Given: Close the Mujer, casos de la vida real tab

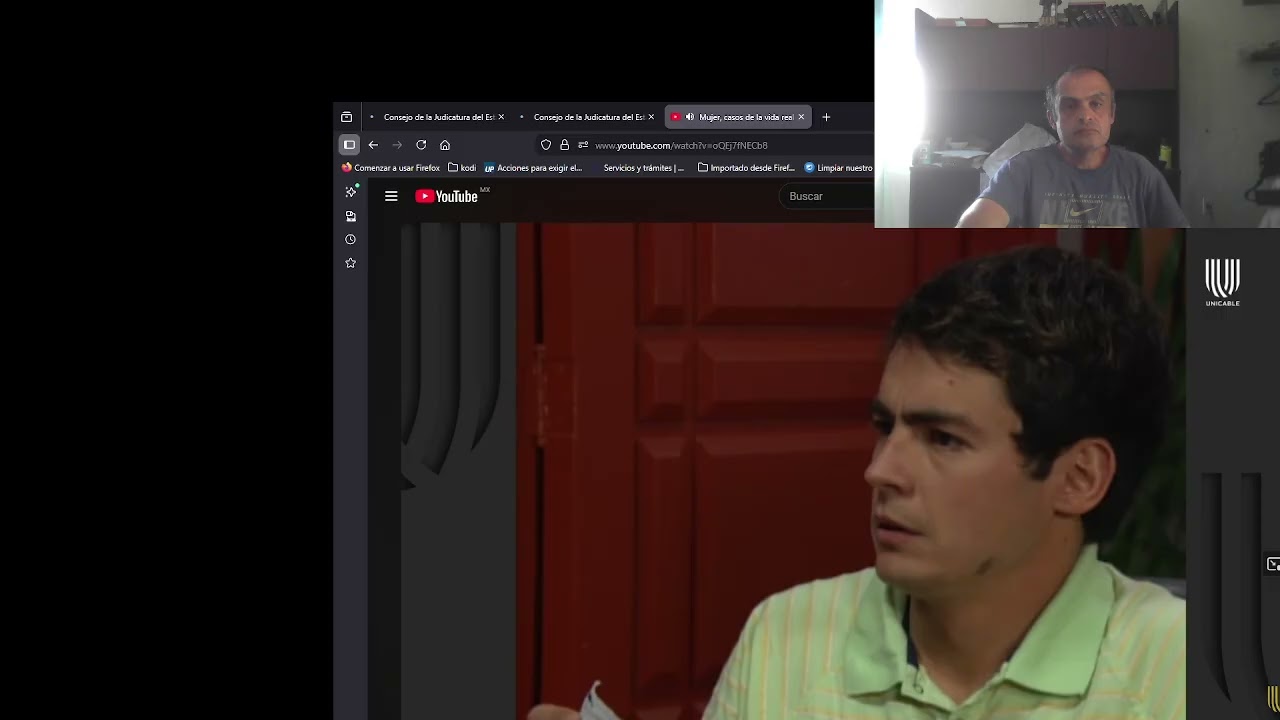Looking at the screenshot, I should [801, 117].
